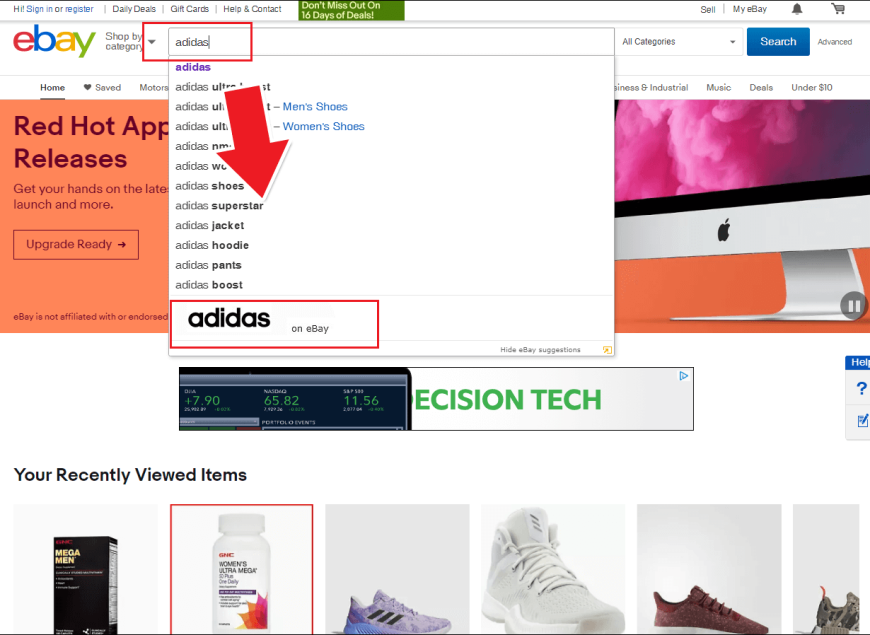
Task: Open the Help & Contact link
Action: tap(252, 9)
